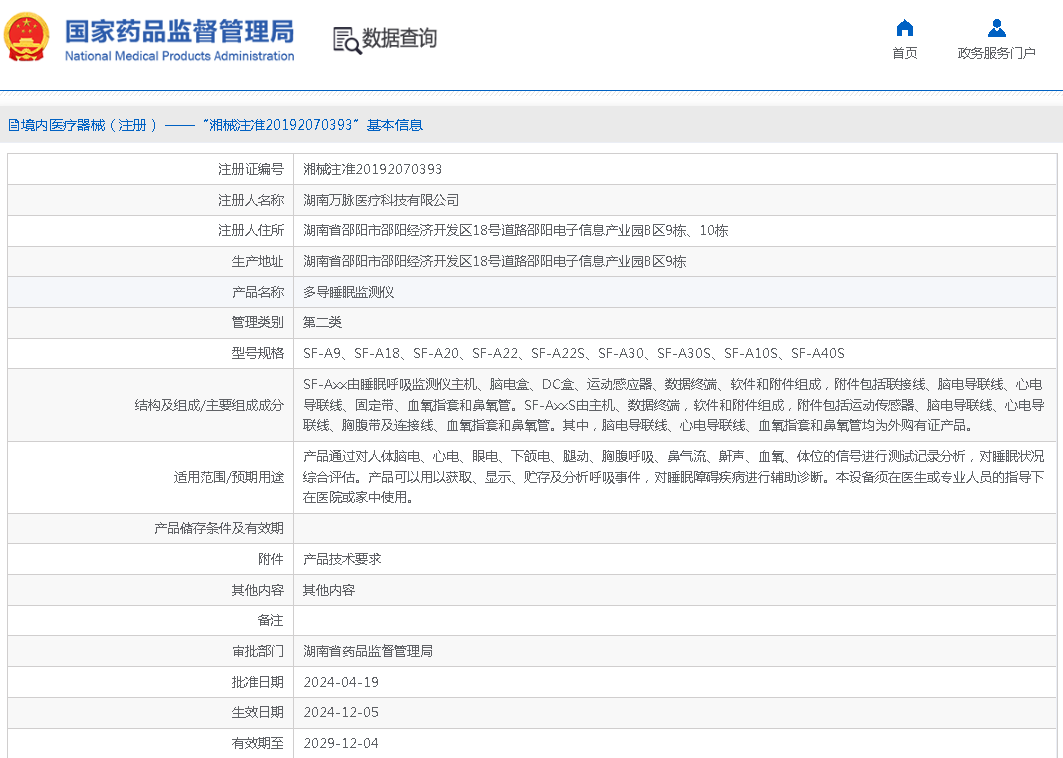This screenshot has height=758, width=1063.
Task: Click the 结构及组成/主要组成成分 label
Action: 209,405
